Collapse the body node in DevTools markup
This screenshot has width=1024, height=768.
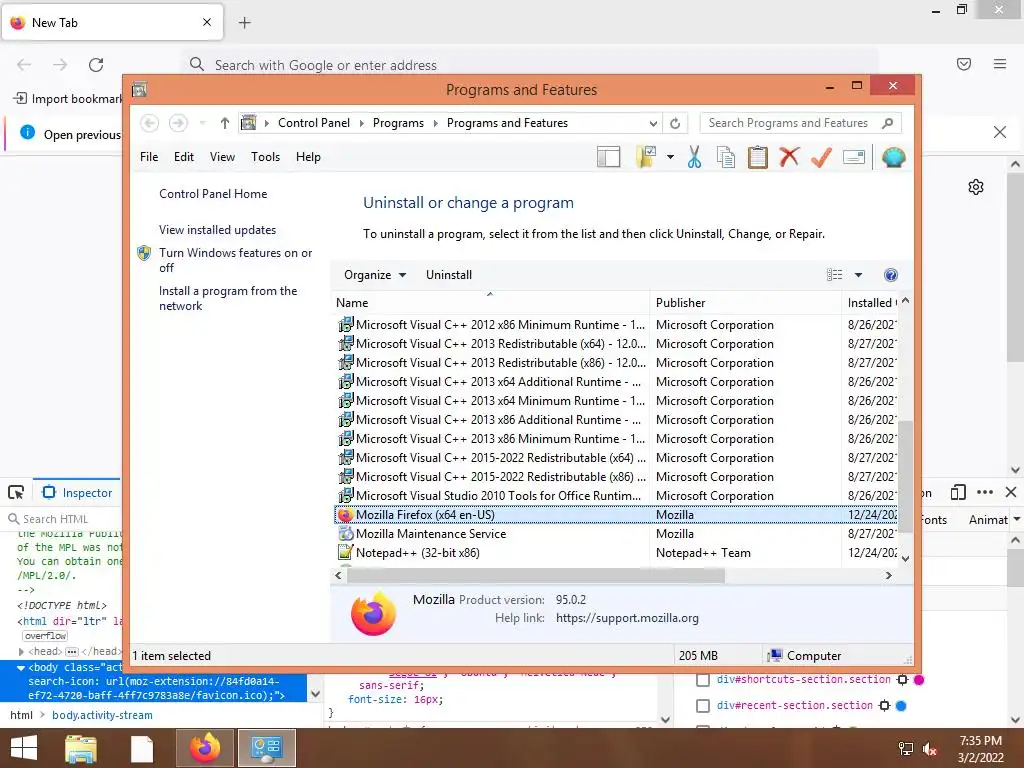point(21,668)
